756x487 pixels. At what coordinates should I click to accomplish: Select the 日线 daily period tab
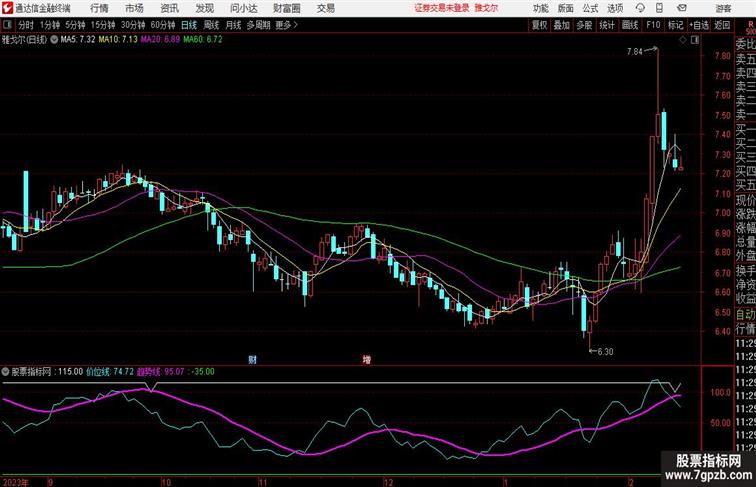pyautogui.click(x=189, y=25)
